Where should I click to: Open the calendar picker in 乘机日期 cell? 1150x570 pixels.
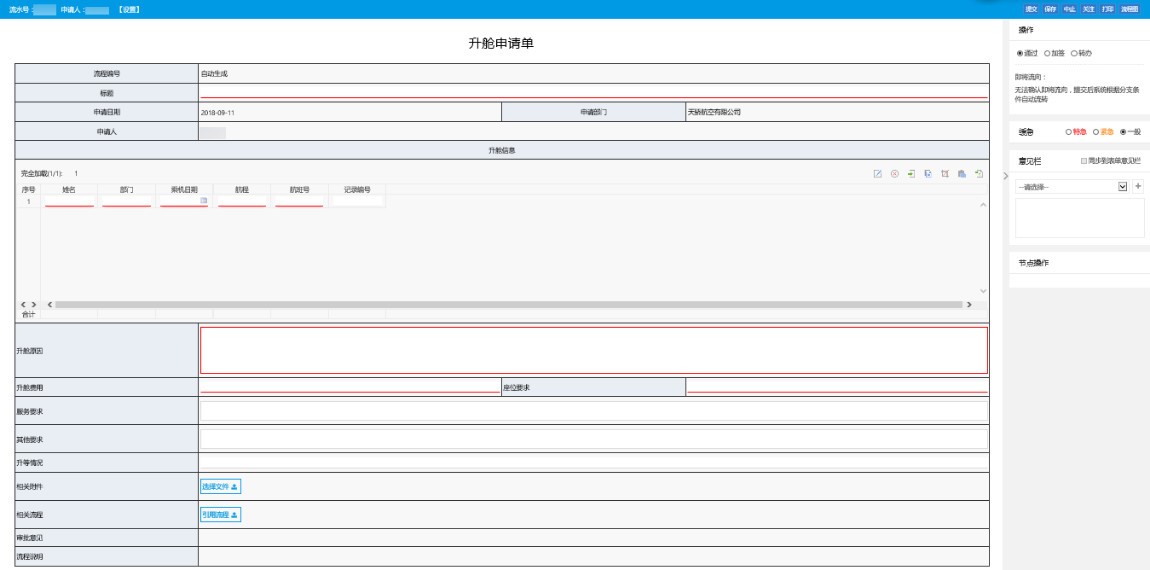pos(204,200)
